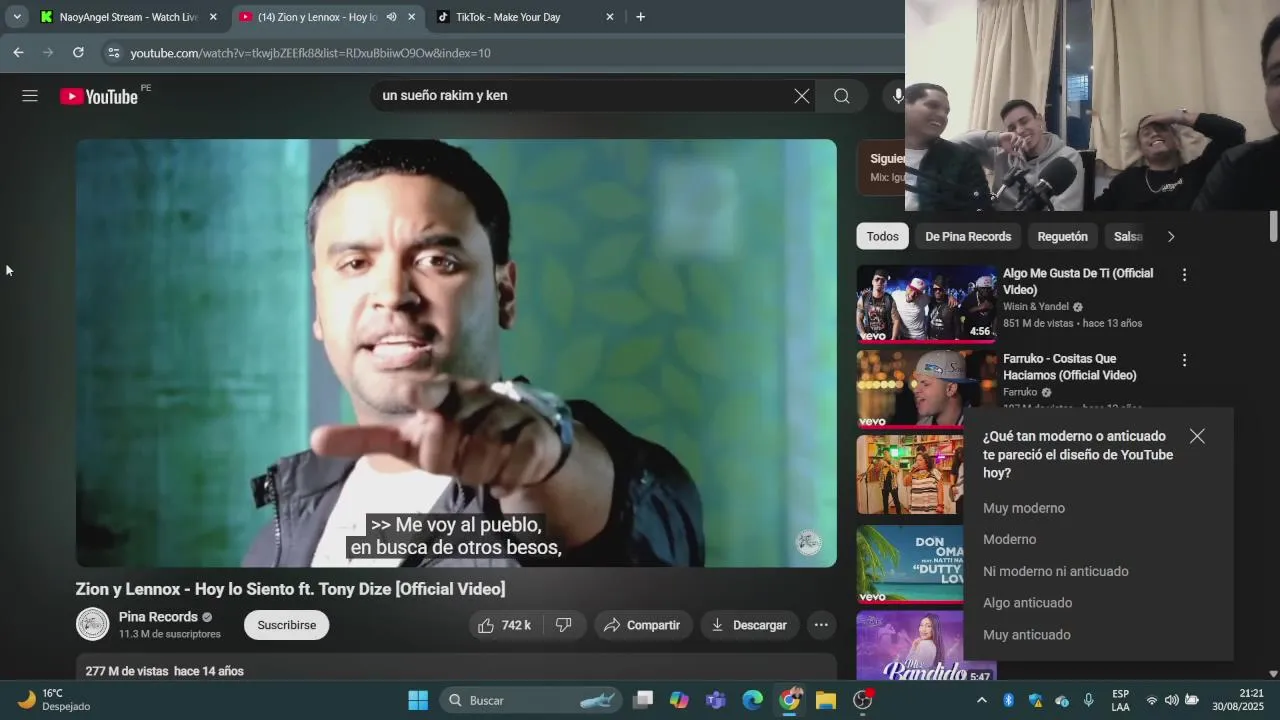Select survey option Muy moderno

(x=1024, y=508)
